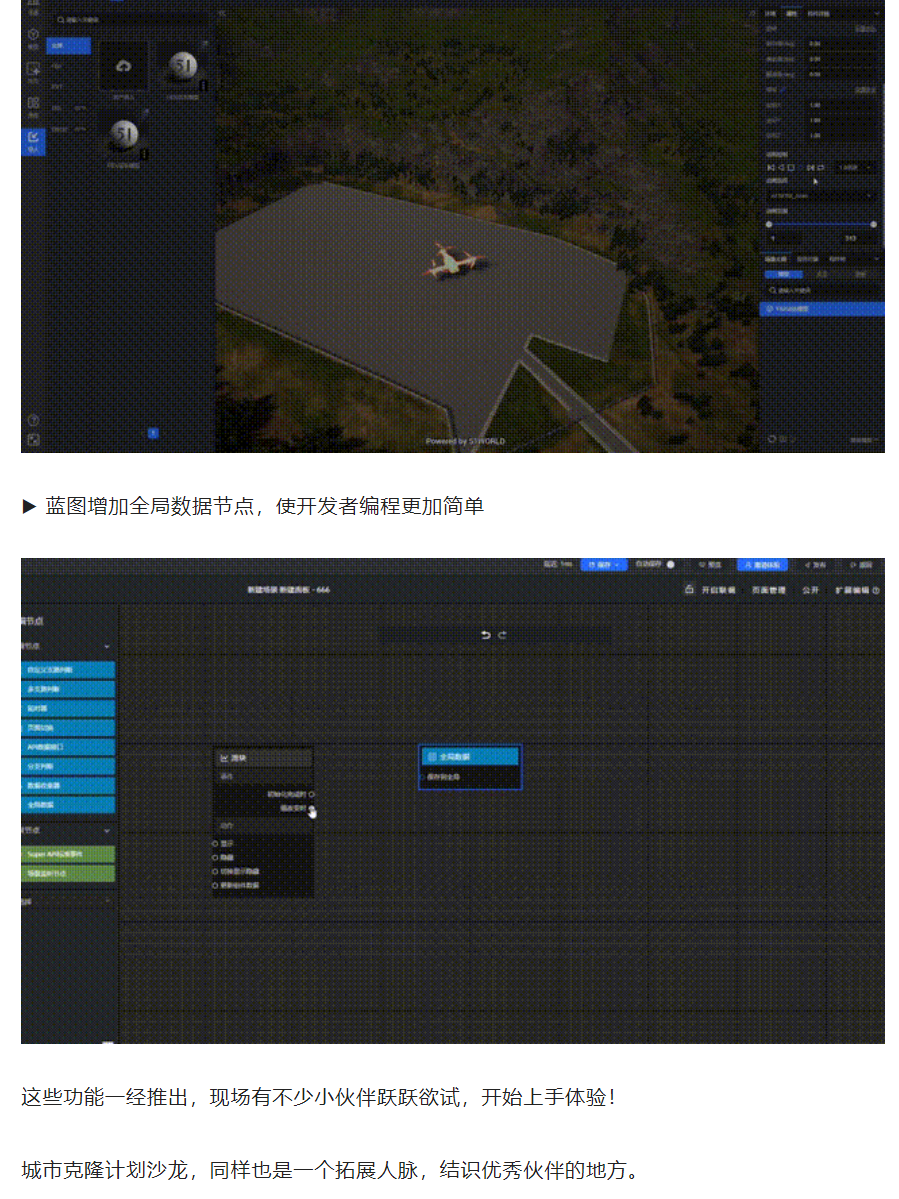Click the 邀请协作 button

(762, 565)
